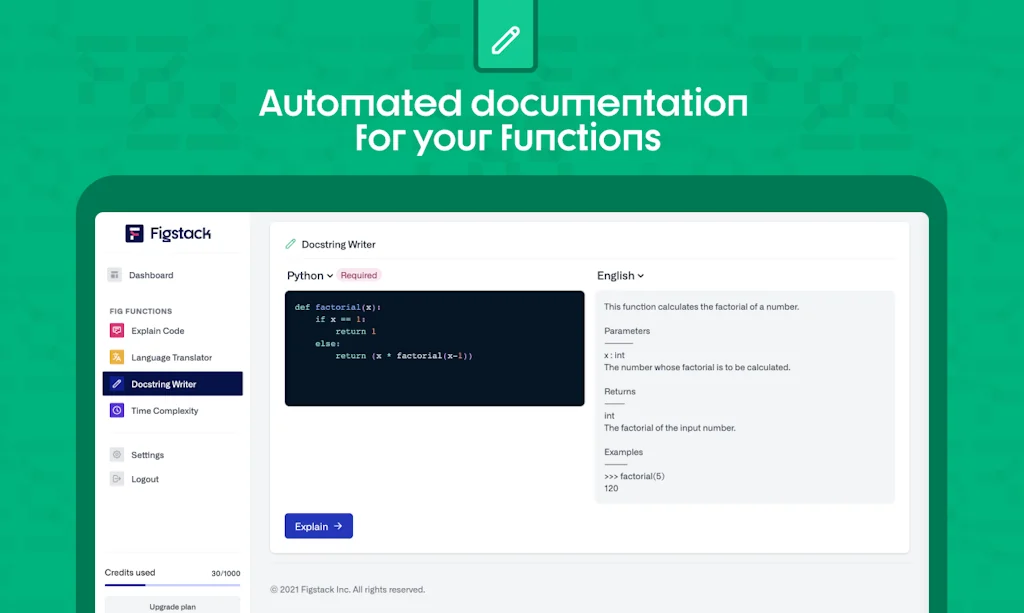Click inside the code input area
This screenshot has width=1024, height=613.
point(434,347)
